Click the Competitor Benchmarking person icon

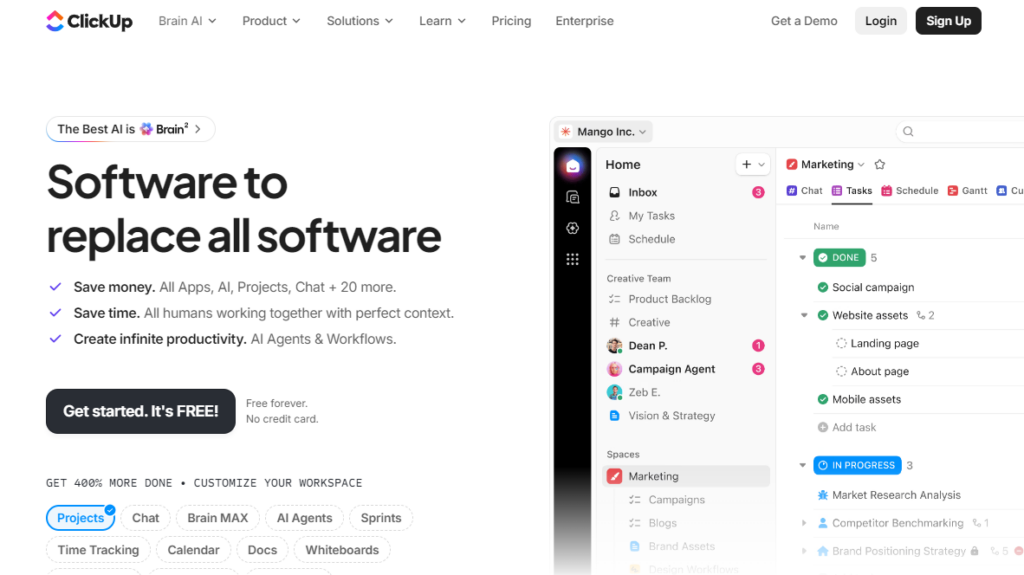click(823, 523)
